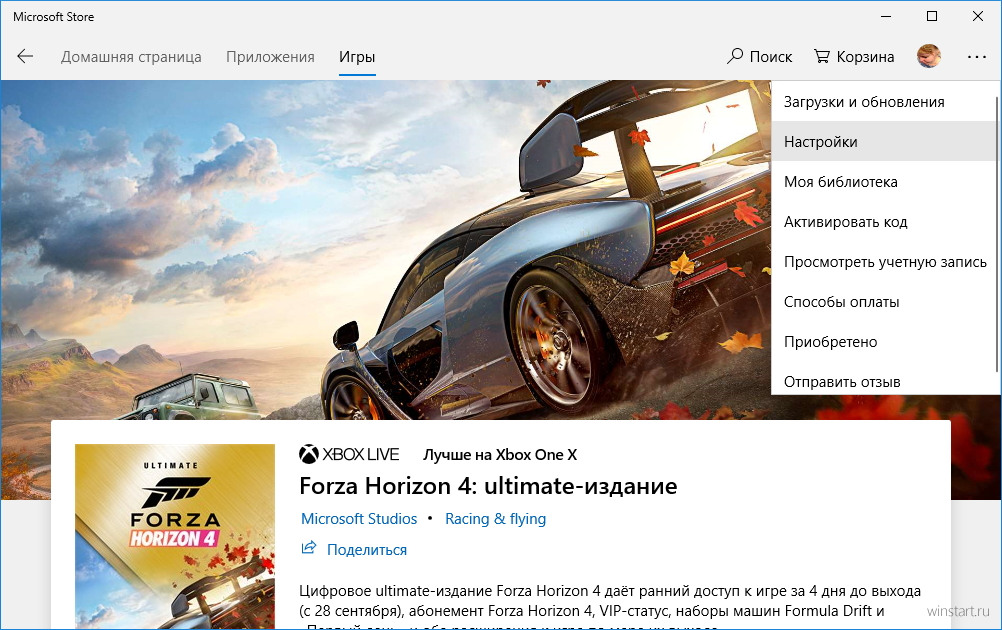The height and width of the screenshot is (630, 1002).
Task: Click the Forza Horizon 4: ultimate-издание title
Action: 488,486
